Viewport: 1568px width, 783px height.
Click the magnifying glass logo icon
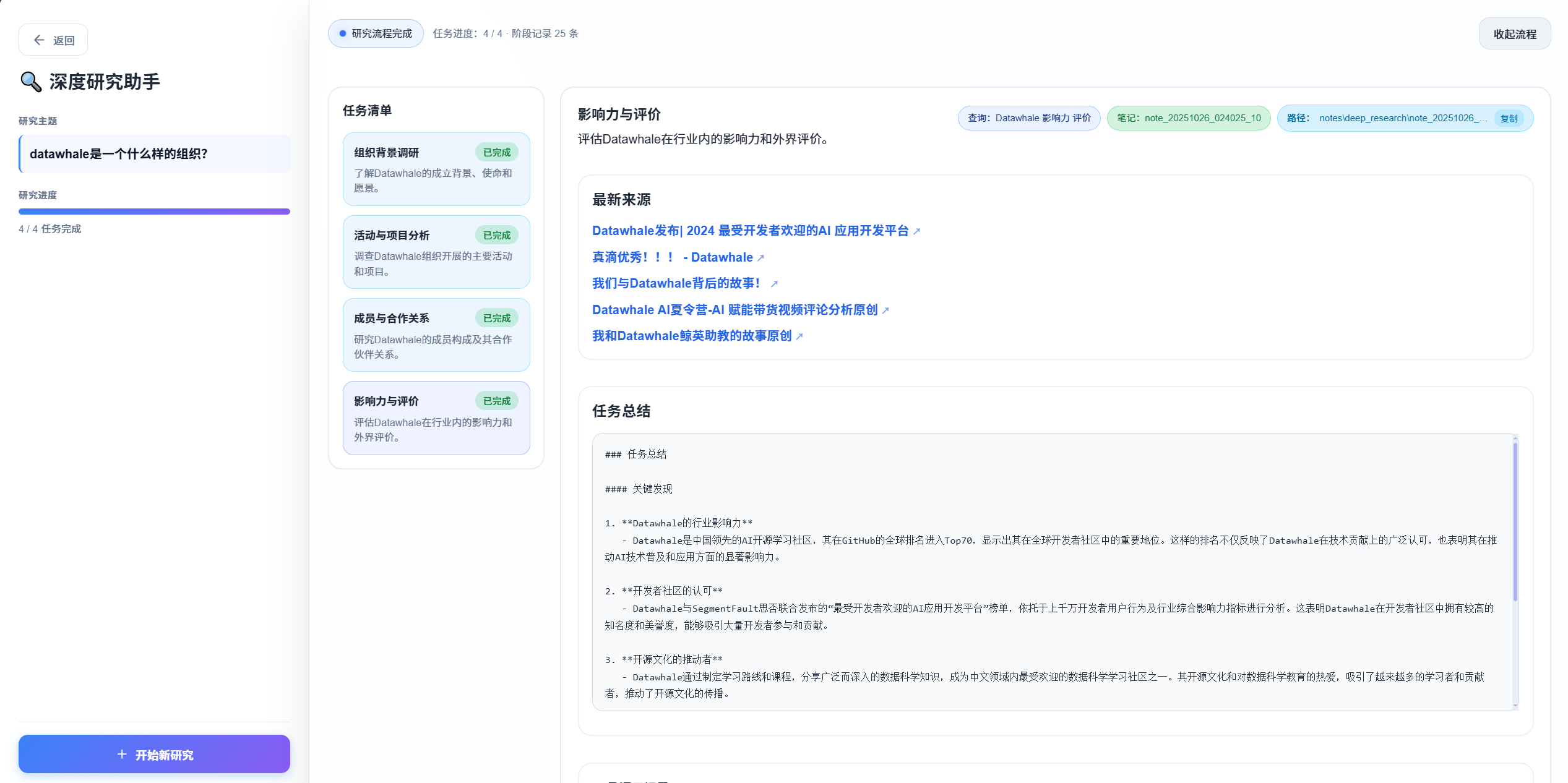[30, 82]
